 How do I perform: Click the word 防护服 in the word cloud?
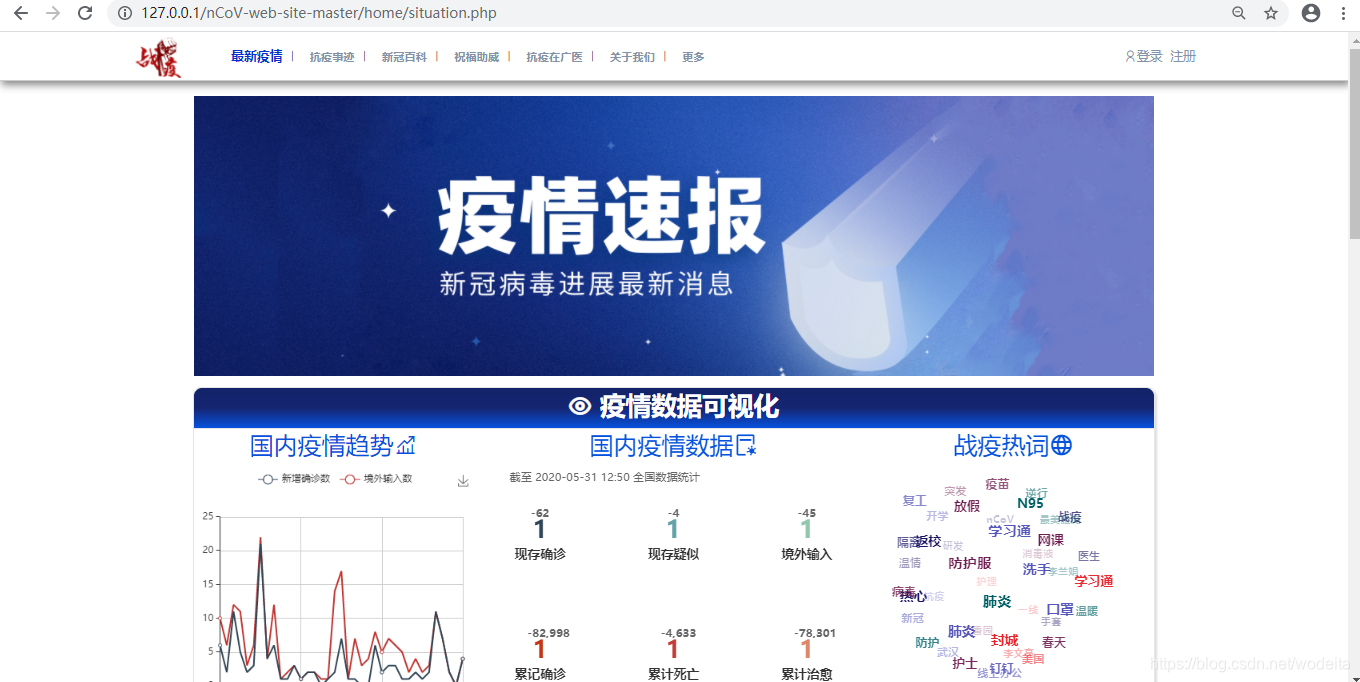[x=970, y=564]
